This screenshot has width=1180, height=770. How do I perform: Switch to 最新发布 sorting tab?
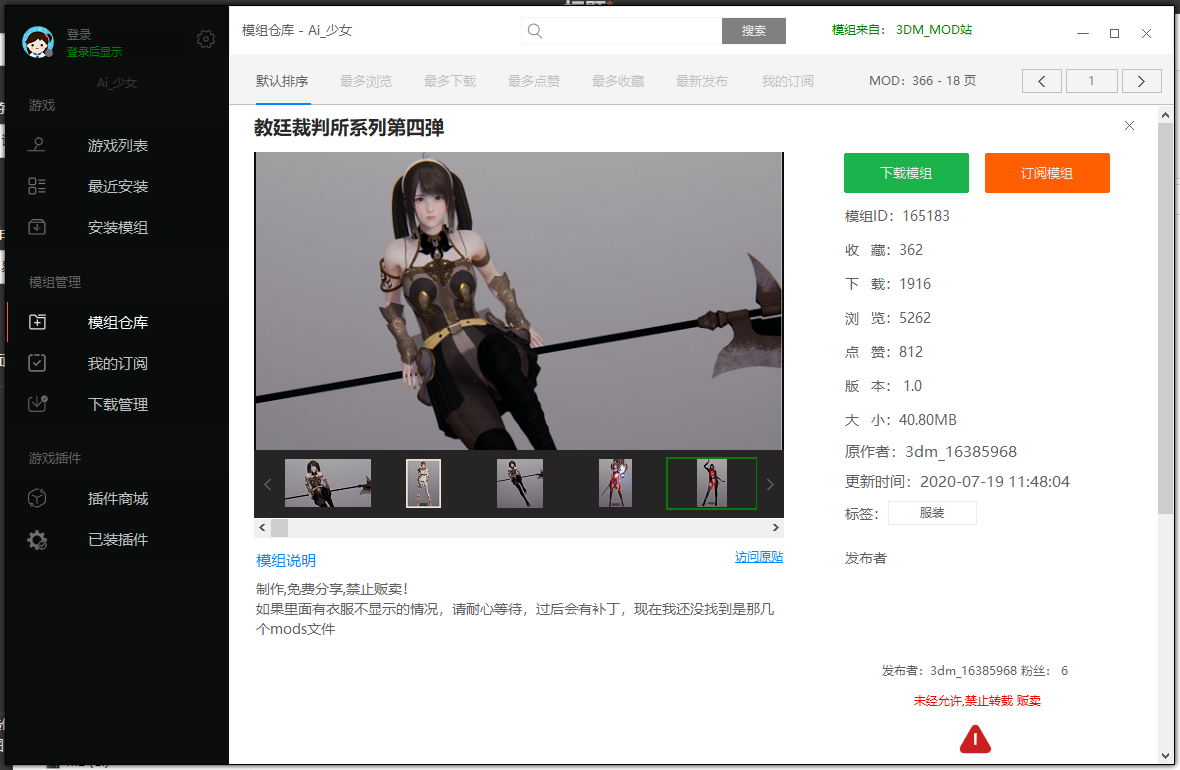pos(701,81)
